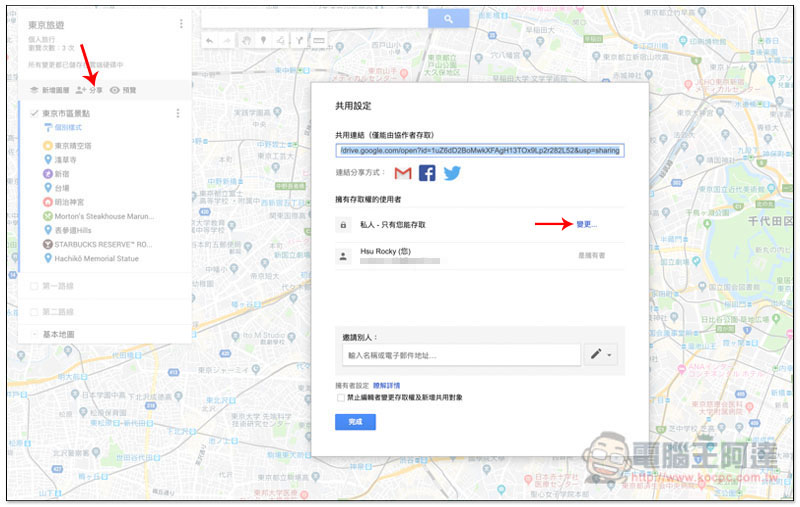Select the add directions tool
This screenshot has width=800, height=507.
click(x=299, y=41)
